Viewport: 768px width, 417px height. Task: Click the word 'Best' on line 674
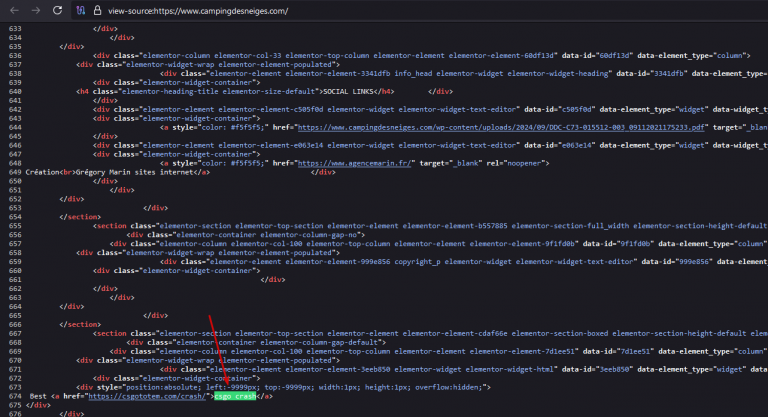click(38, 396)
